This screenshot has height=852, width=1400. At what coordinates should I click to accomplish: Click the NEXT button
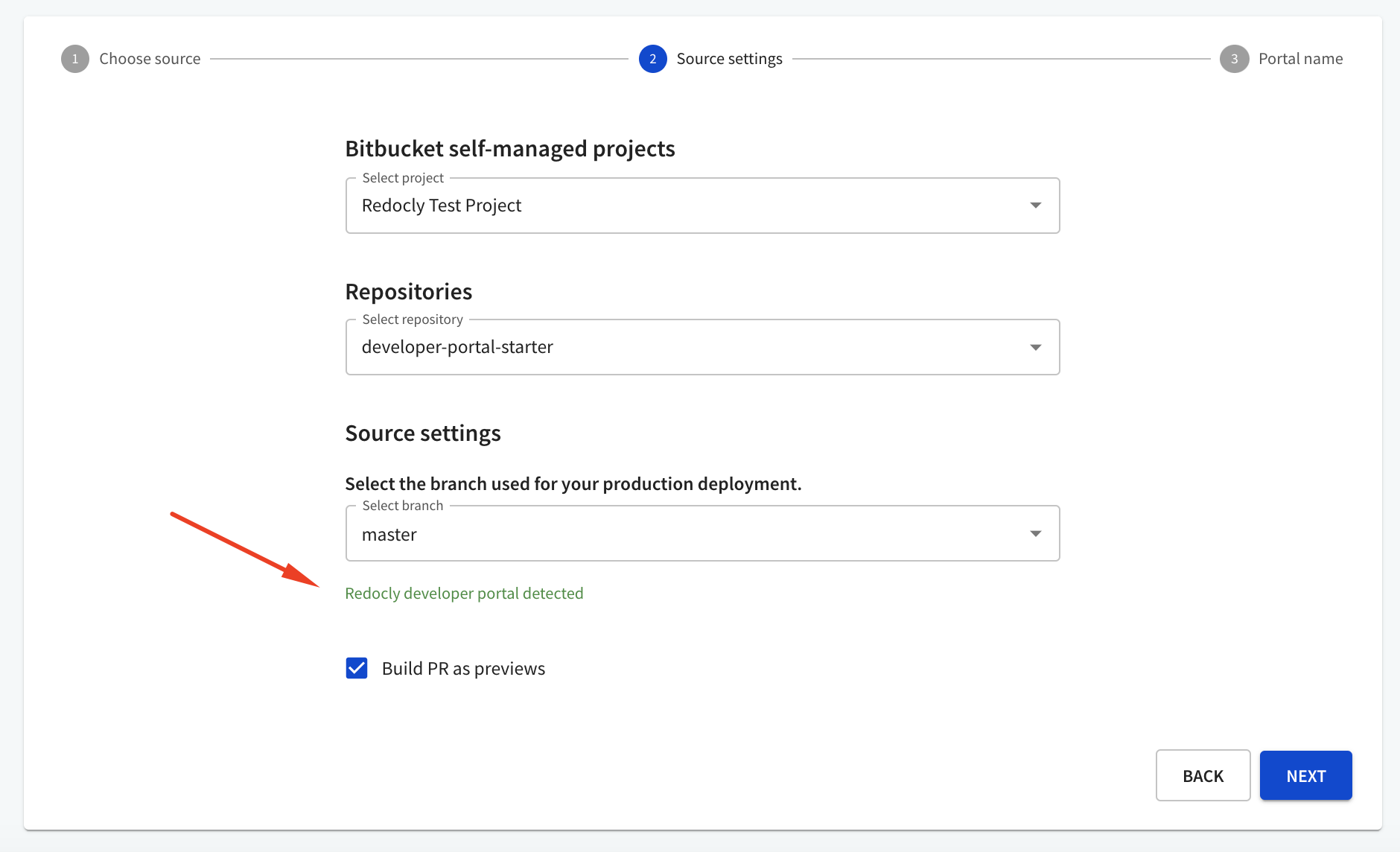click(x=1305, y=775)
